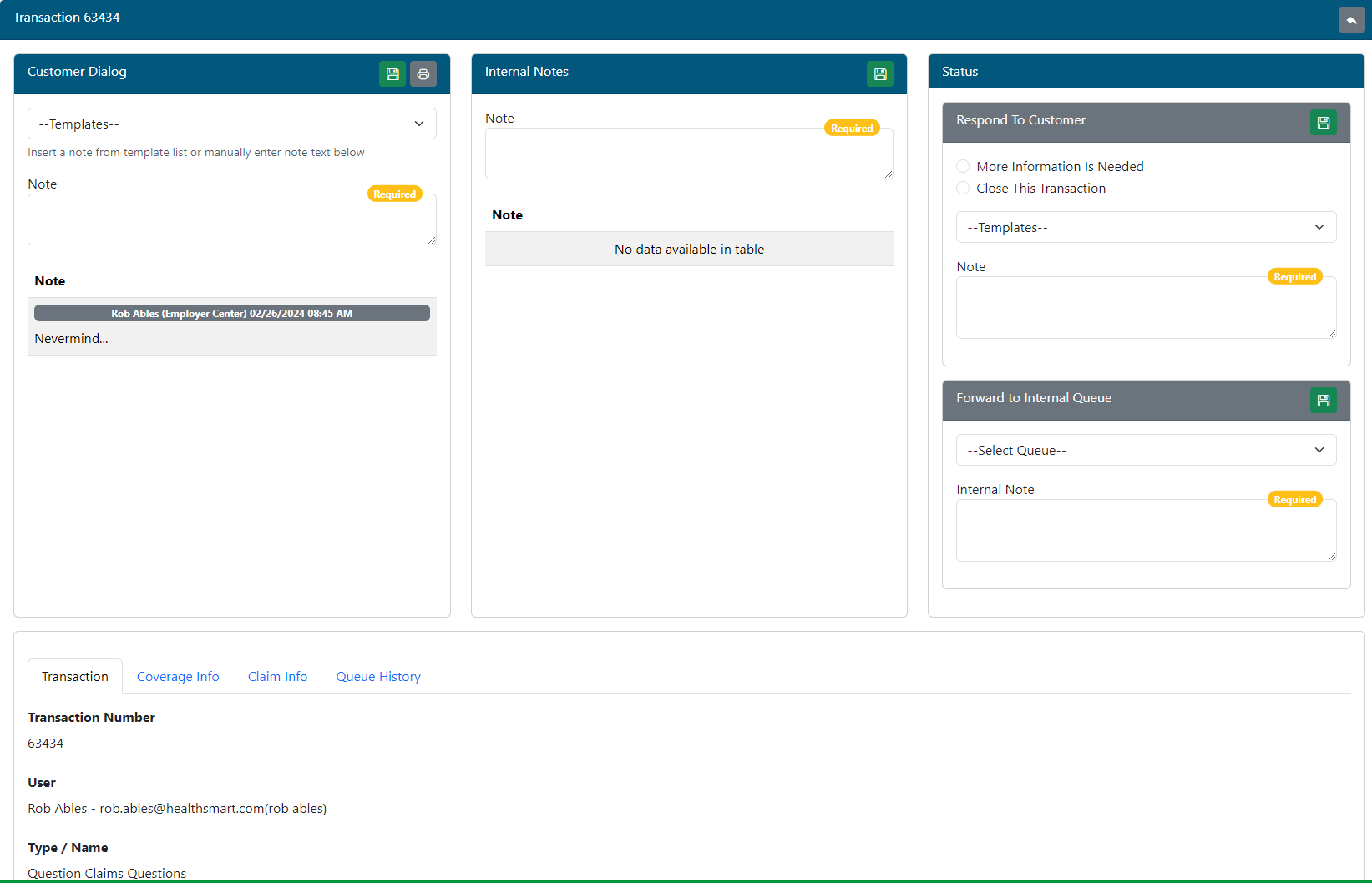View the Queue History tab
1372x883 pixels.
pos(378,677)
